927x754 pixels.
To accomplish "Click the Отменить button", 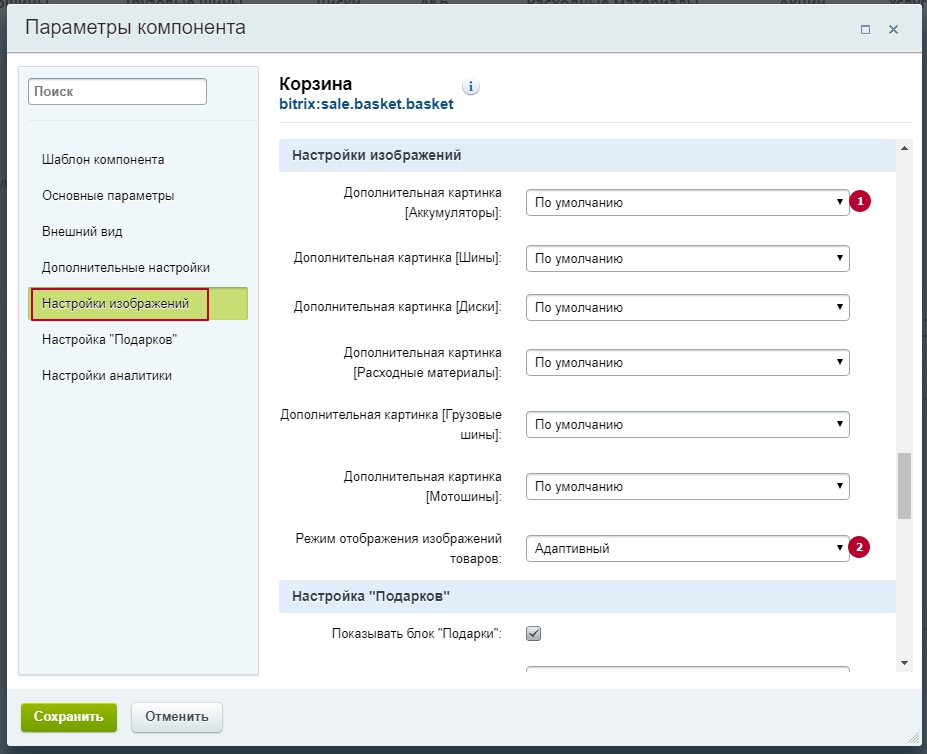I will click(x=177, y=717).
